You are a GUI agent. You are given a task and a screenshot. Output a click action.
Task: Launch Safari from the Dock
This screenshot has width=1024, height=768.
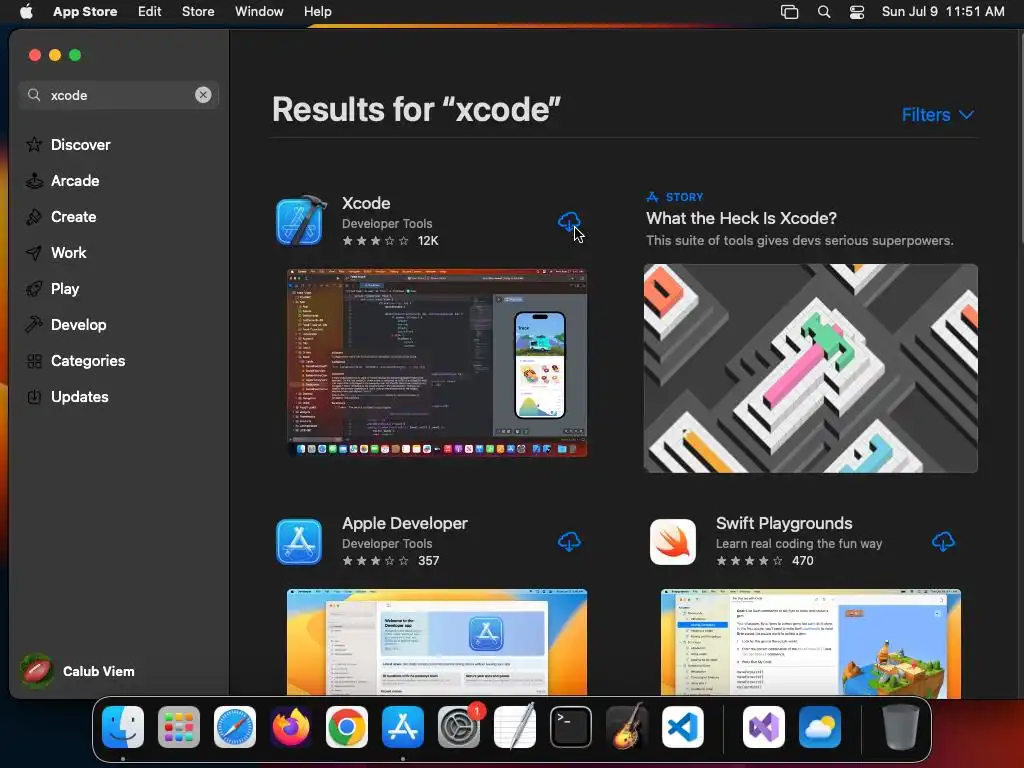click(x=235, y=727)
